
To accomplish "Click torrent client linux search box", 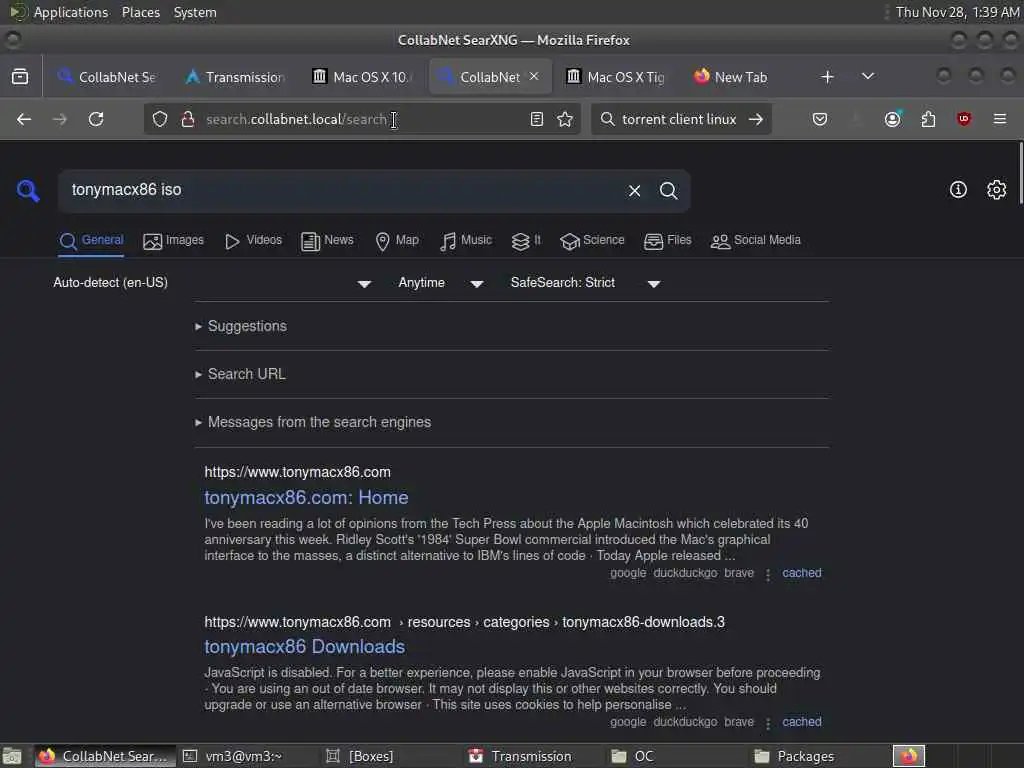I will point(679,119).
